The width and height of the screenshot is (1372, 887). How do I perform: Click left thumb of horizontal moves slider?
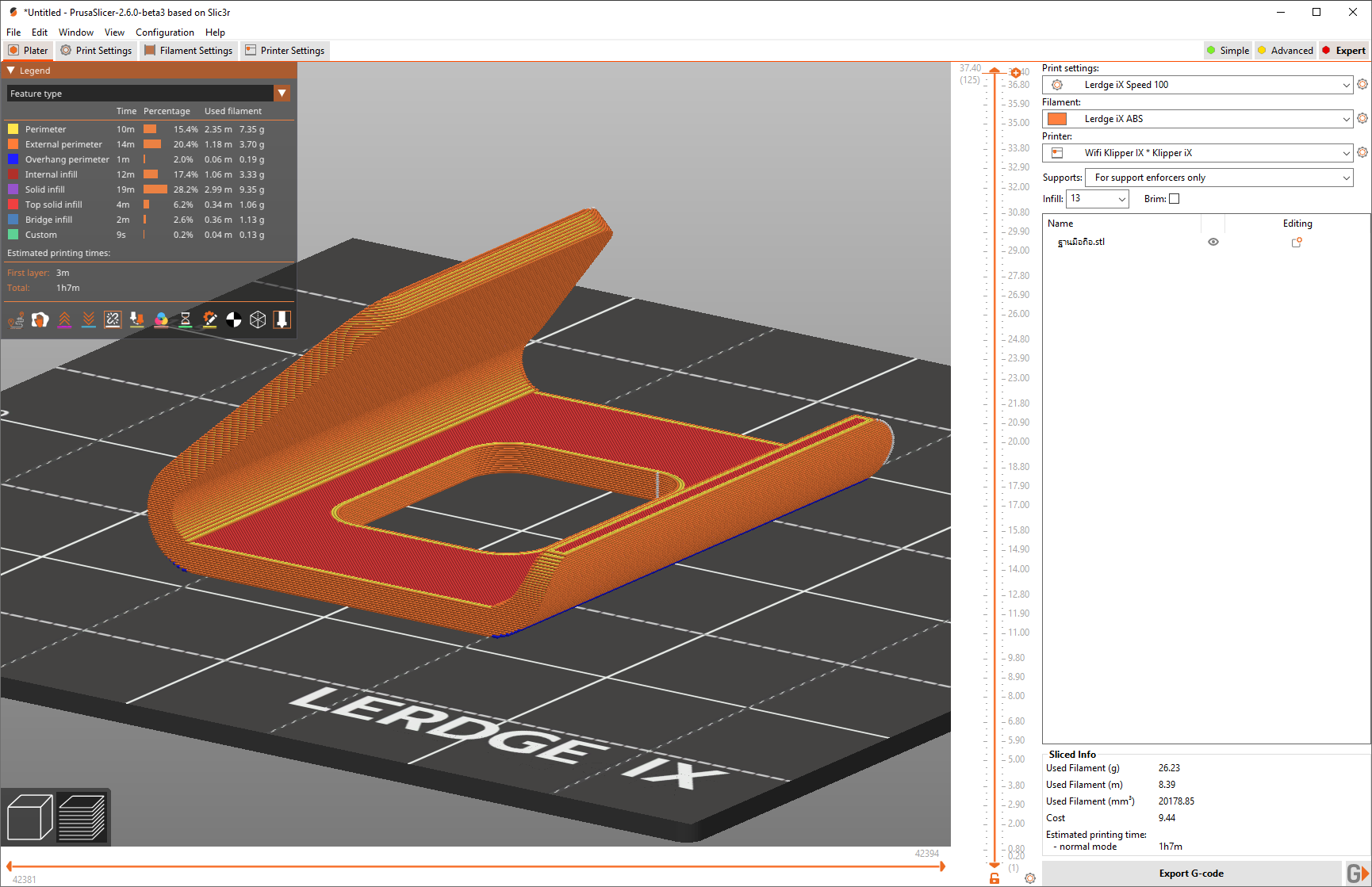coord(9,866)
